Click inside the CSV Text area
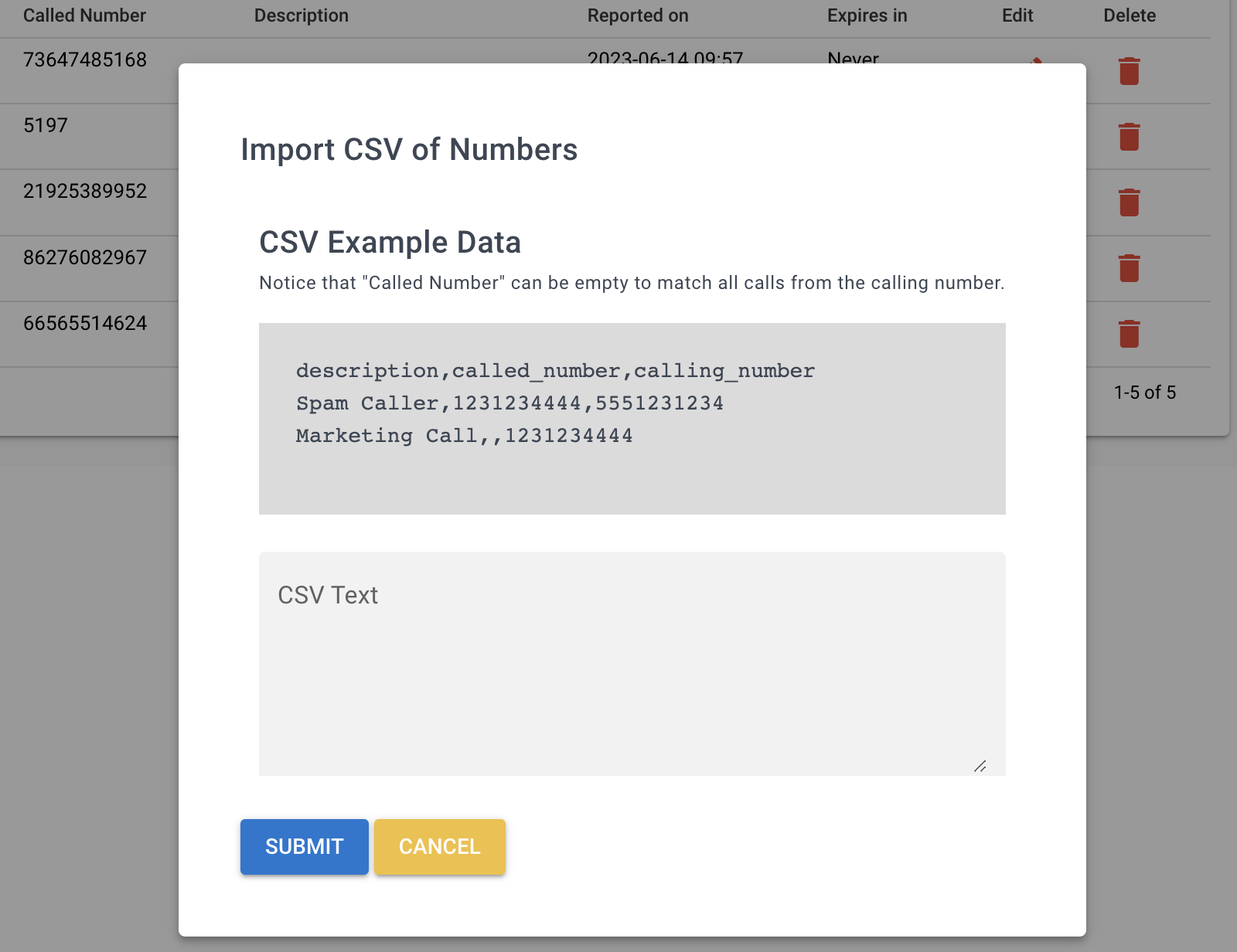The width and height of the screenshot is (1237, 952). (630, 661)
